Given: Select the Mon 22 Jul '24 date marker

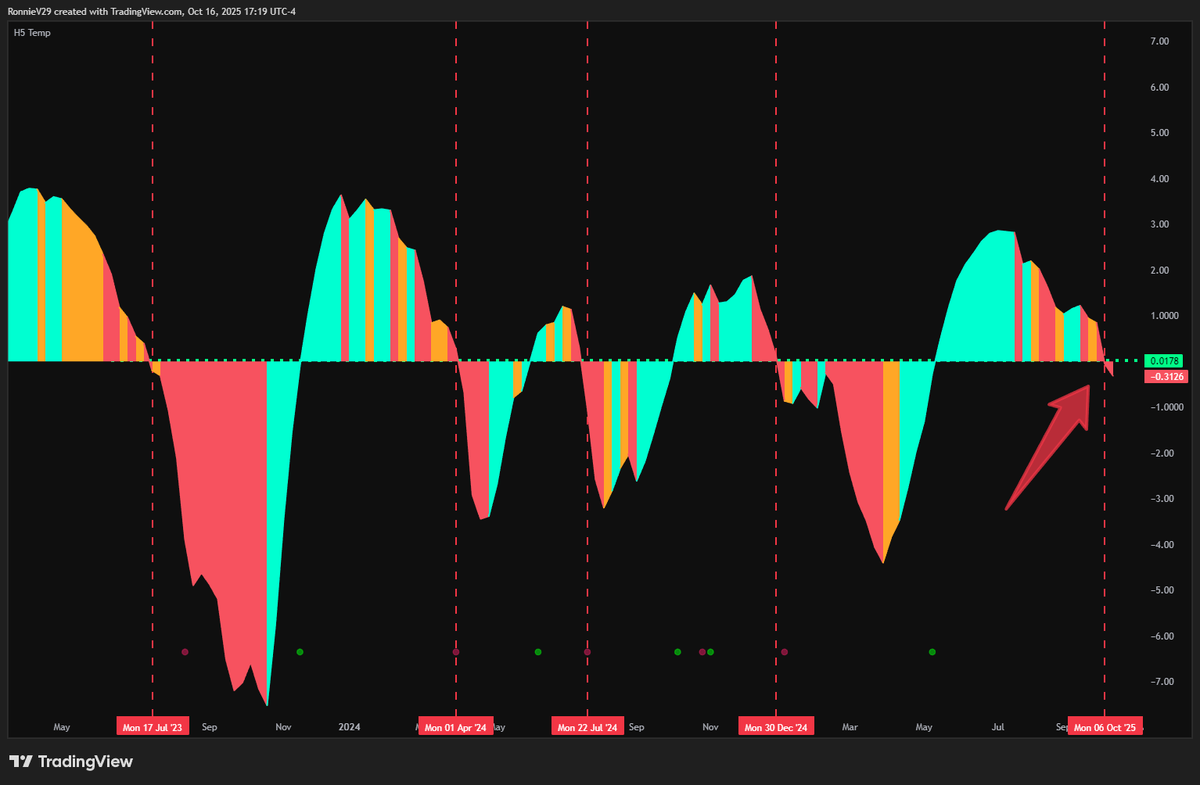Looking at the screenshot, I should [x=587, y=727].
